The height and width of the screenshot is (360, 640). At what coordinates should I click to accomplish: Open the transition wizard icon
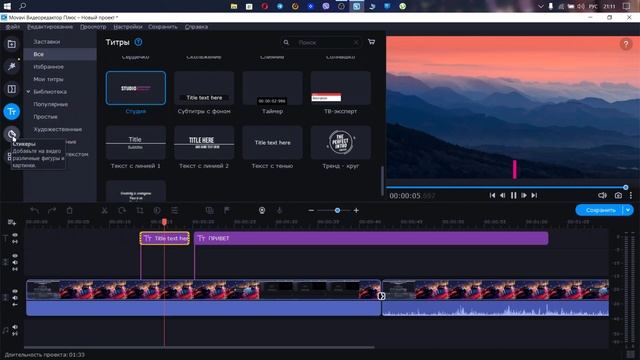[209, 210]
